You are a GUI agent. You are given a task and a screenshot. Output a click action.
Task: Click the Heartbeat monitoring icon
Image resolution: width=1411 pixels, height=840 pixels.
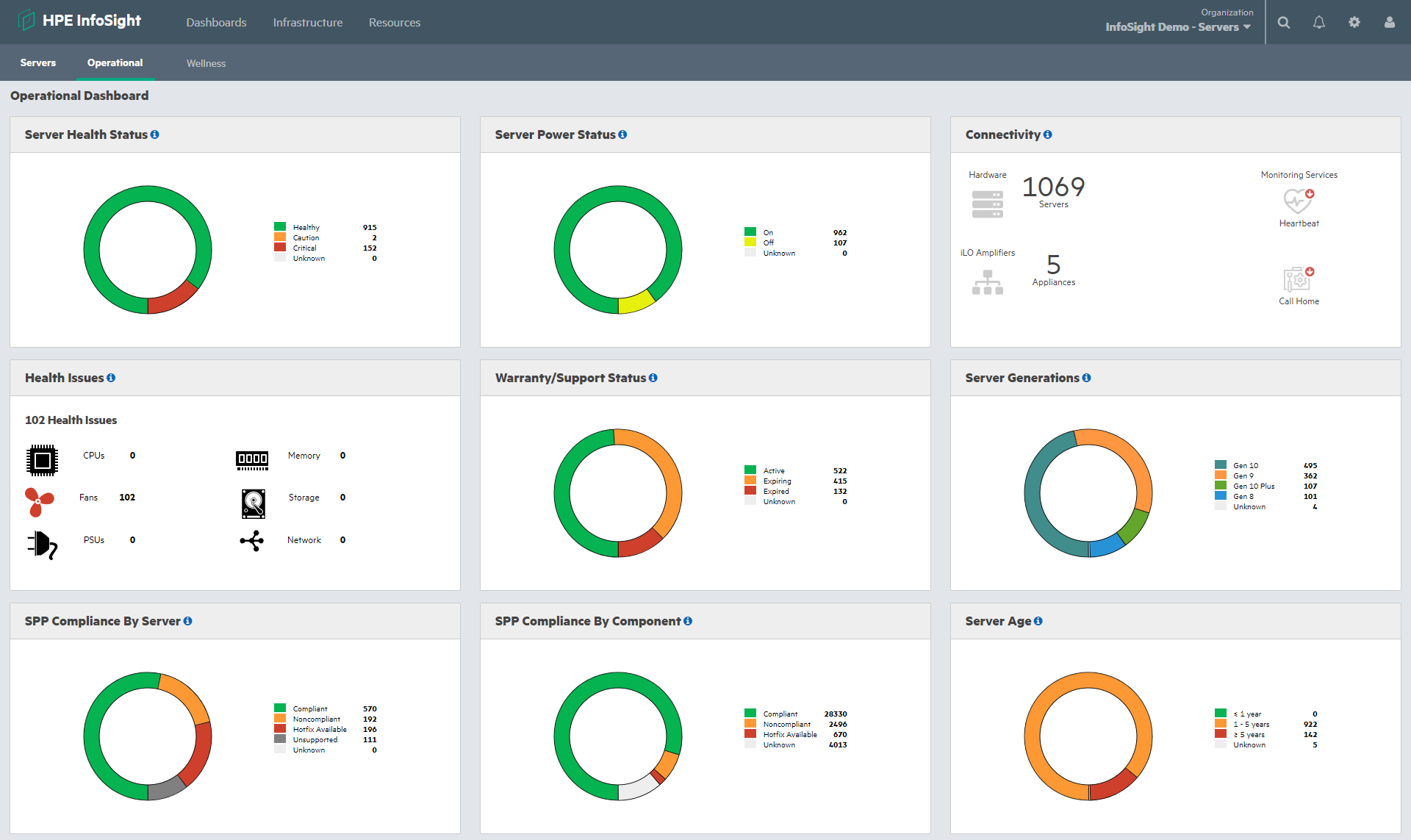click(1299, 201)
